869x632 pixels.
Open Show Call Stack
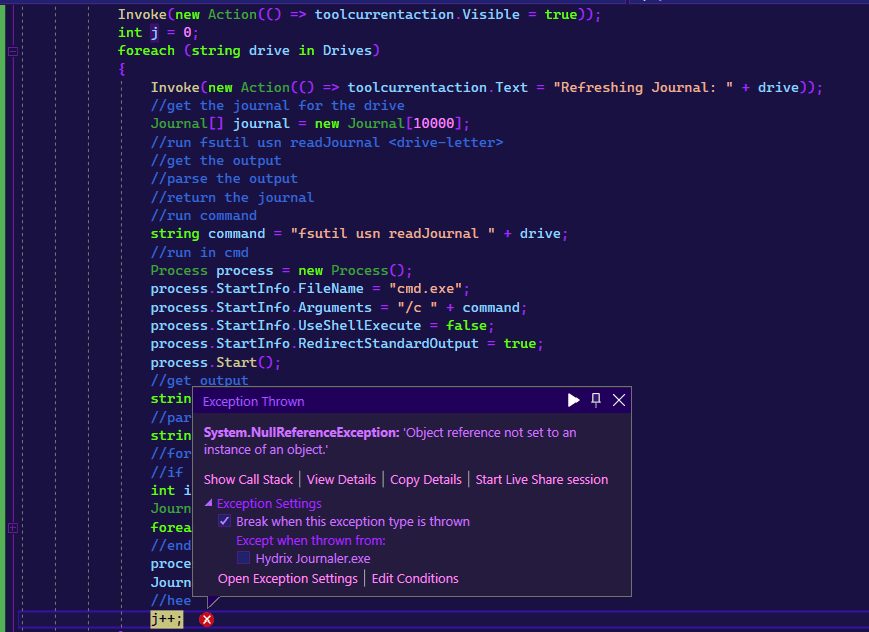(x=248, y=479)
